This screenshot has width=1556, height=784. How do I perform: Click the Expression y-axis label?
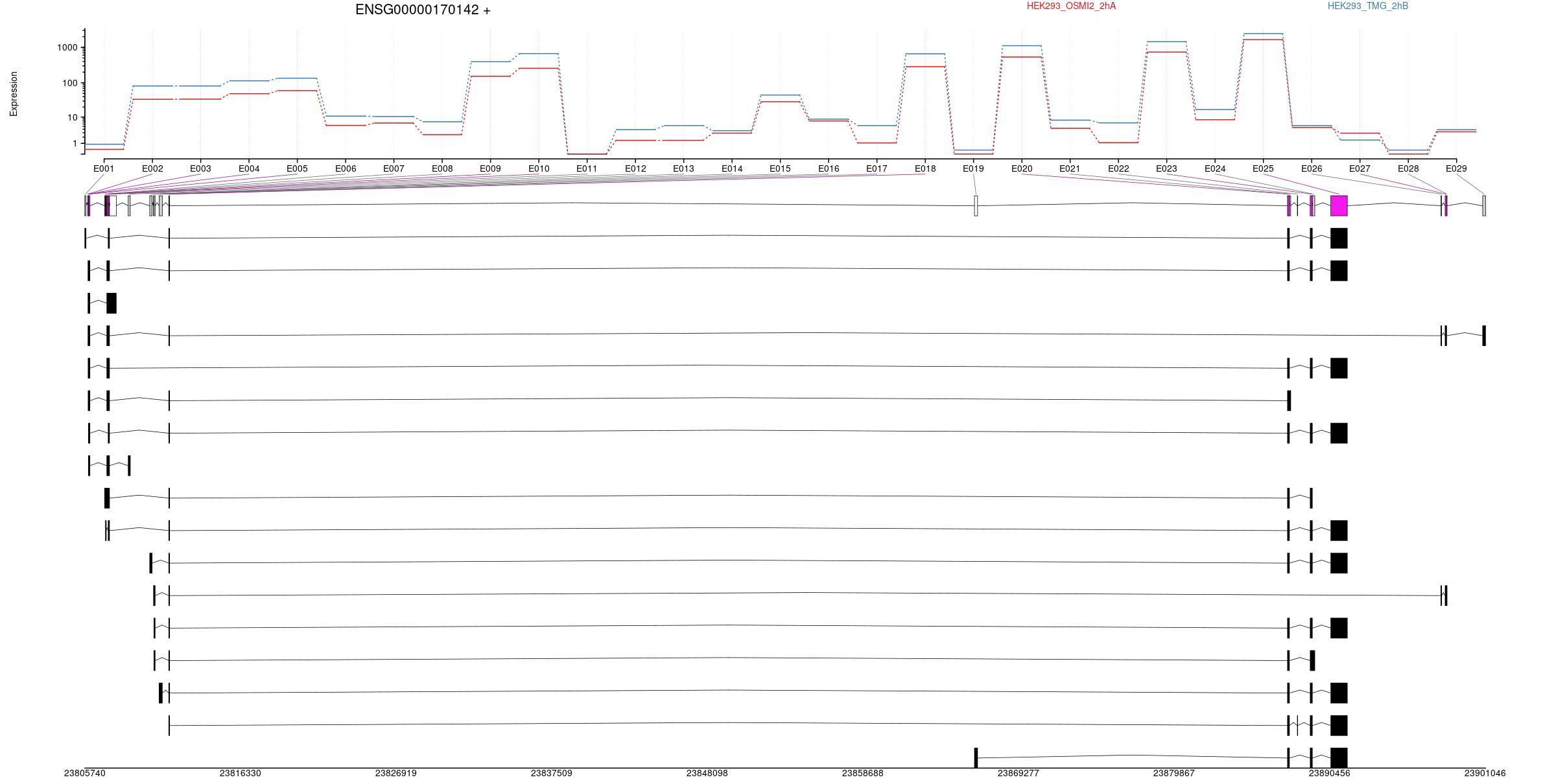14,94
